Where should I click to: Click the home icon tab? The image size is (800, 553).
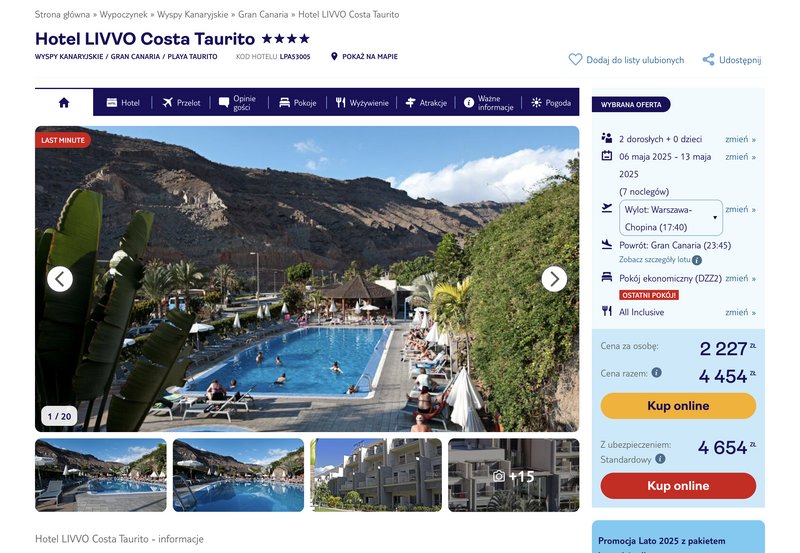[x=64, y=103]
